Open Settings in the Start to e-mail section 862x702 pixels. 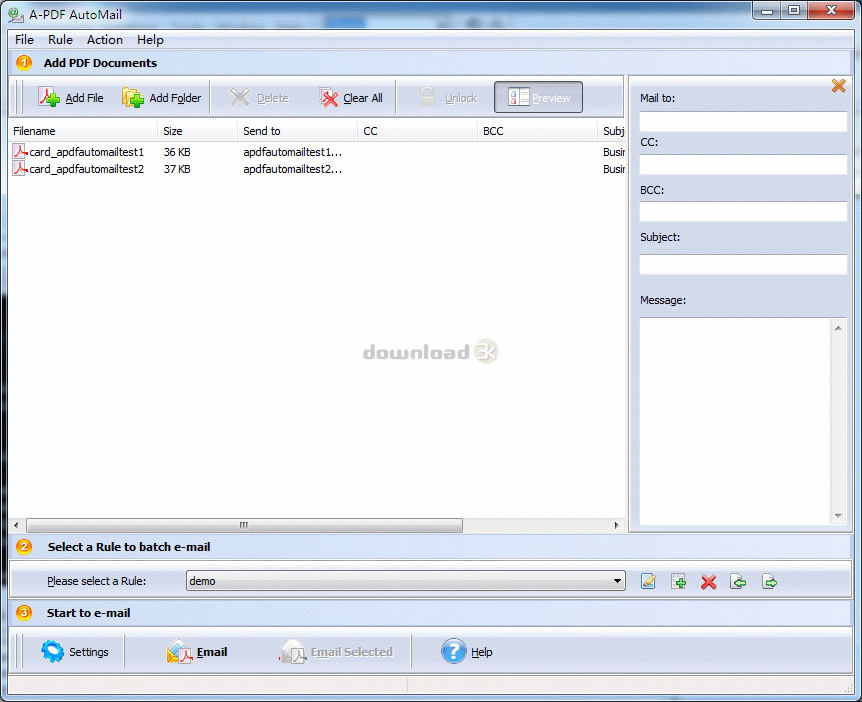tap(75, 652)
